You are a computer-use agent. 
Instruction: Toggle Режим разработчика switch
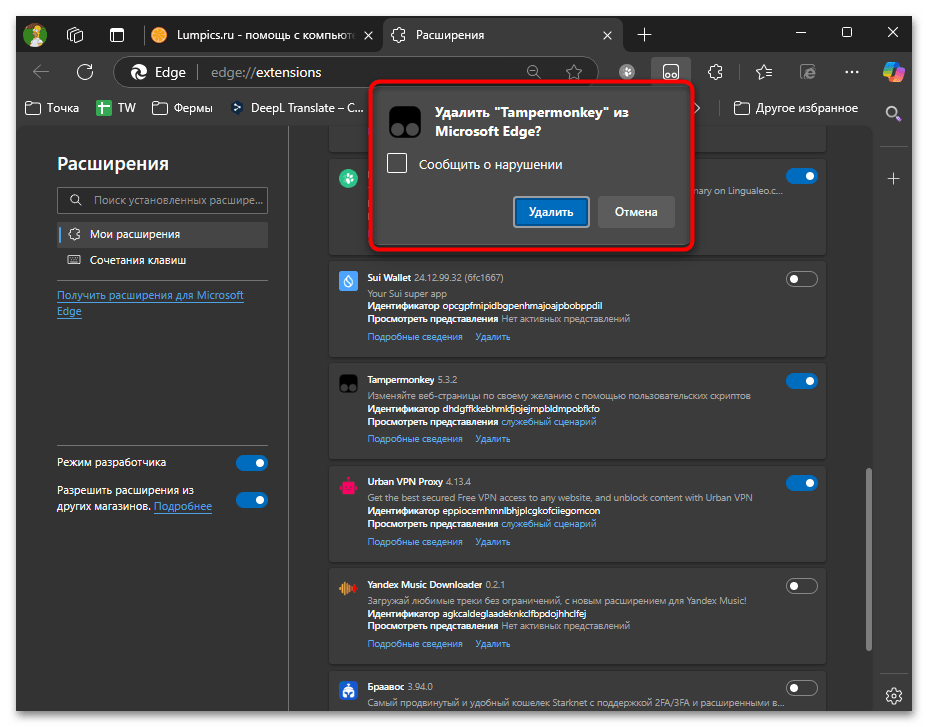pos(252,463)
